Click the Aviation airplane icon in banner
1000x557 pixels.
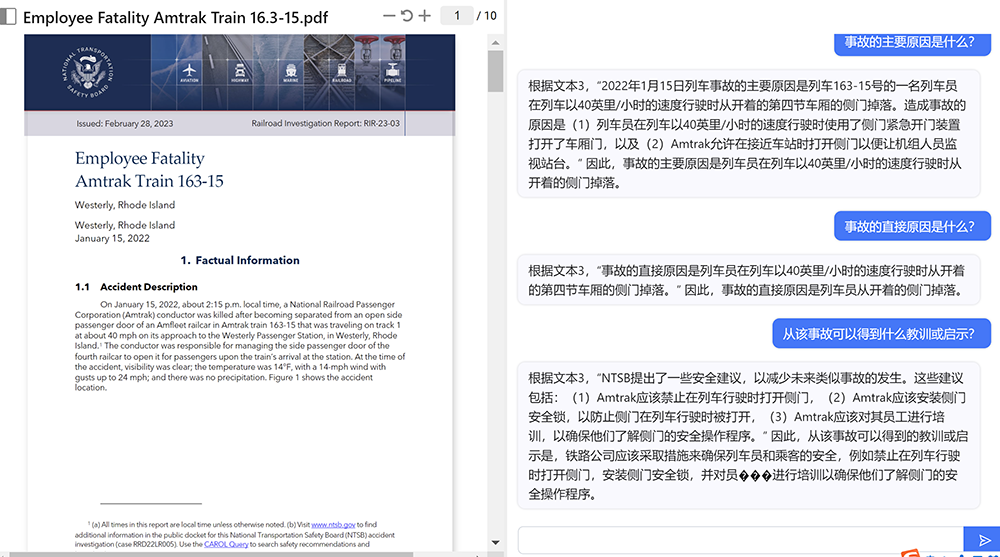tap(190, 71)
